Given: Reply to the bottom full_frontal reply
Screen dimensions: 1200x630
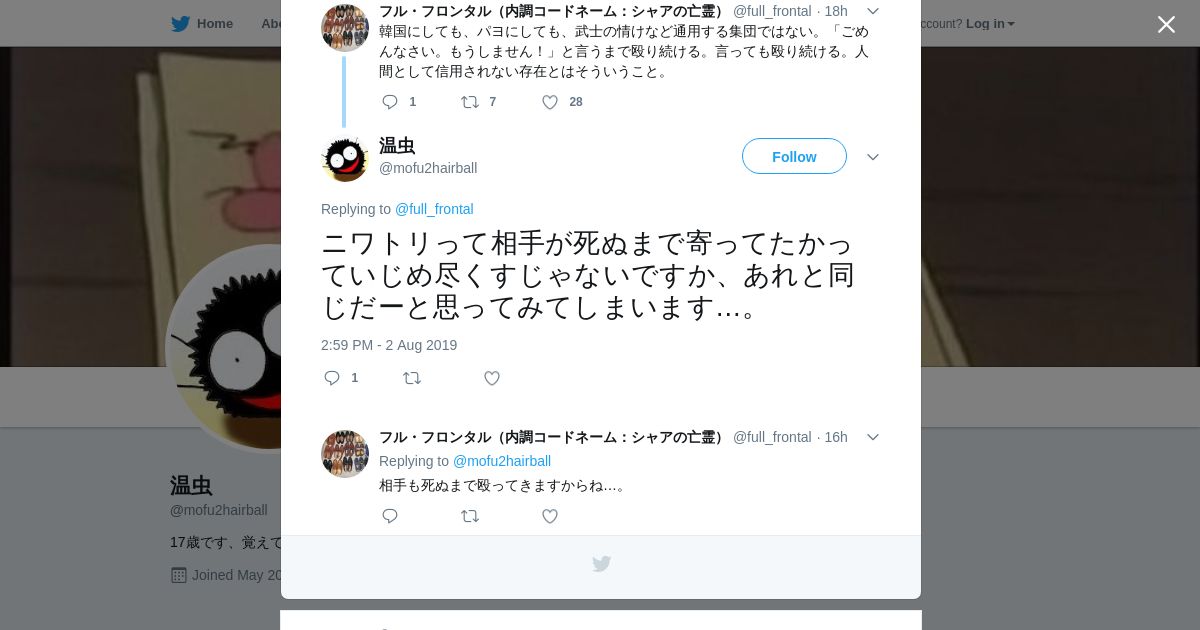Looking at the screenshot, I should (390, 516).
